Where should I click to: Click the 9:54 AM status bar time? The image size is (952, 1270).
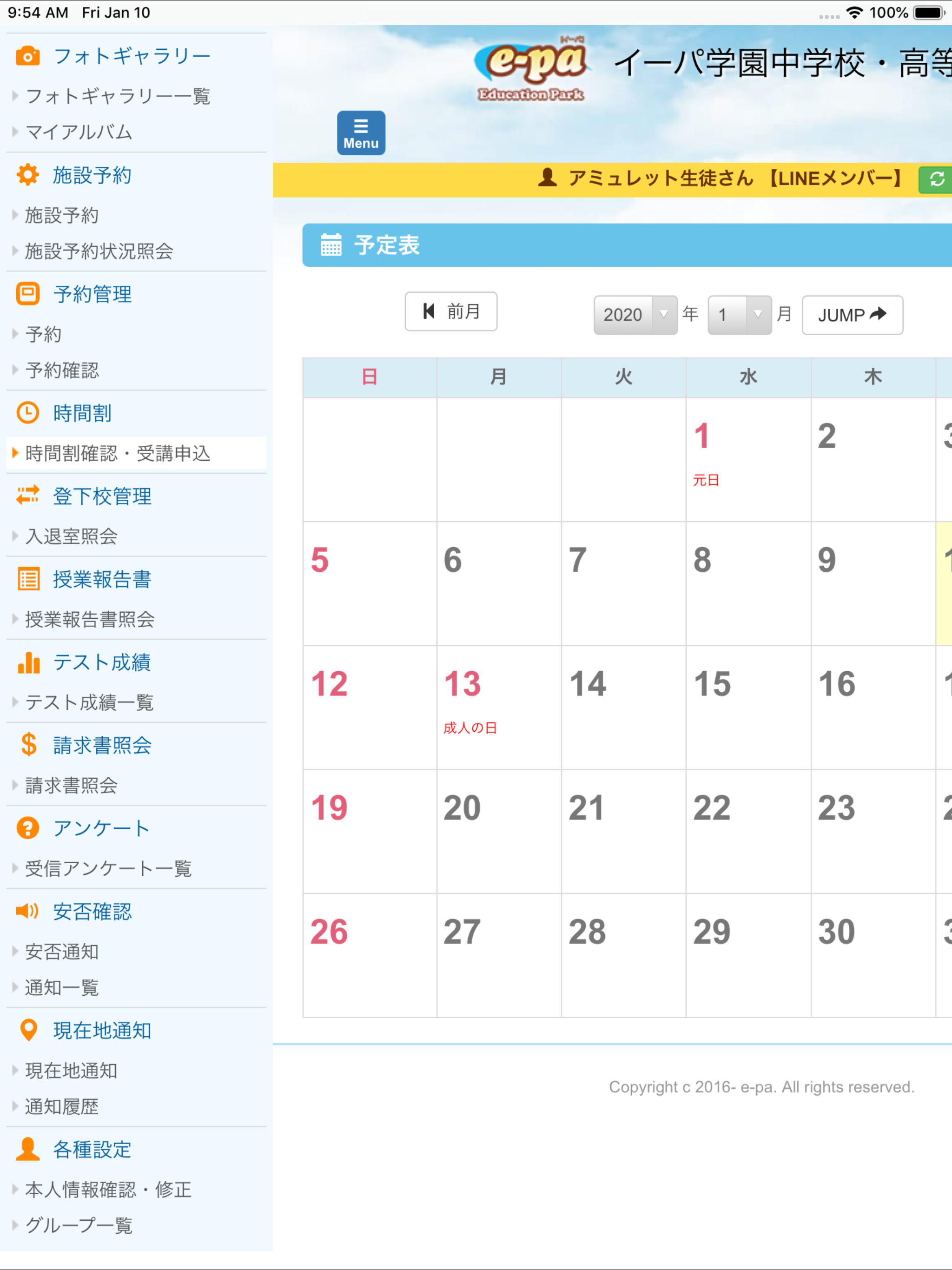[38, 13]
